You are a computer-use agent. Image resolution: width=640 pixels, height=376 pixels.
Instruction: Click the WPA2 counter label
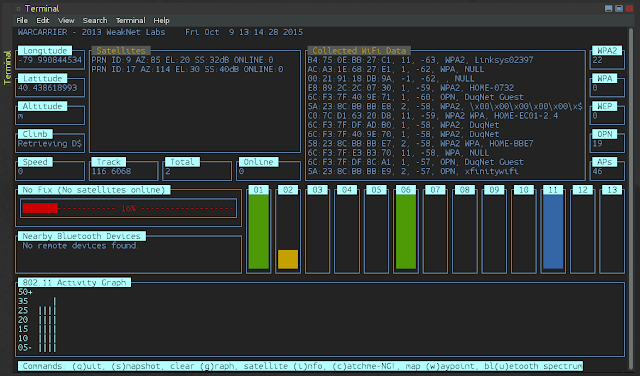click(607, 51)
